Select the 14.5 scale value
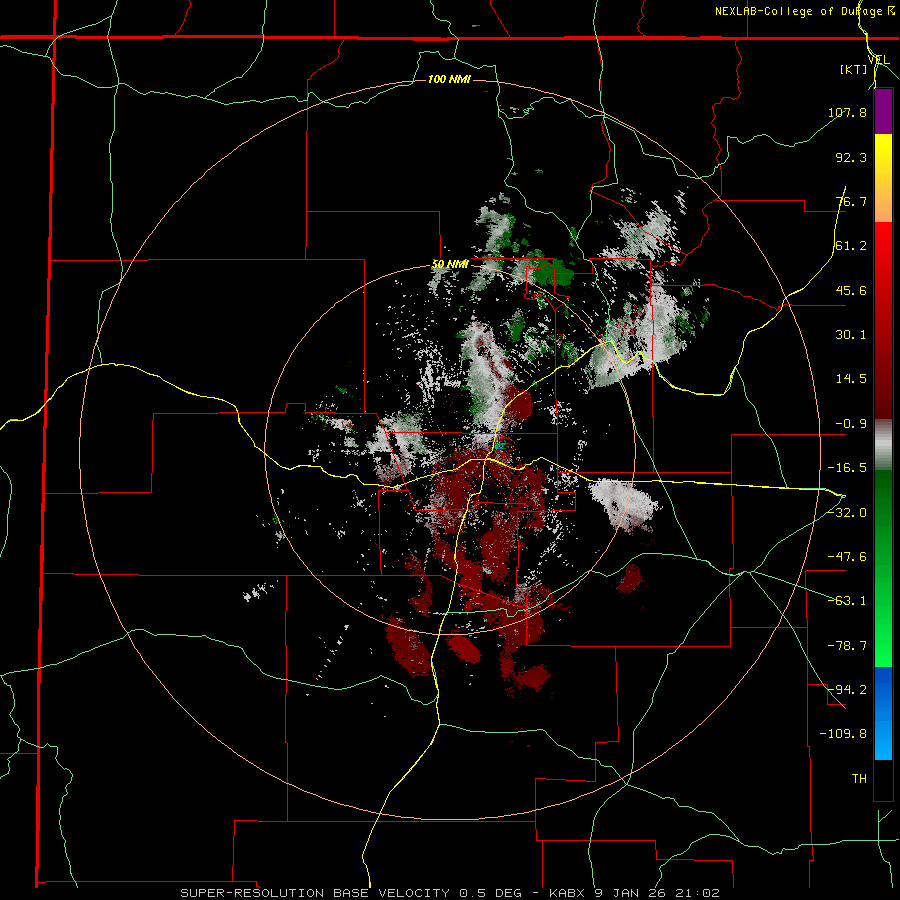The height and width of the screenshot is (900, 900). [851, 379]
